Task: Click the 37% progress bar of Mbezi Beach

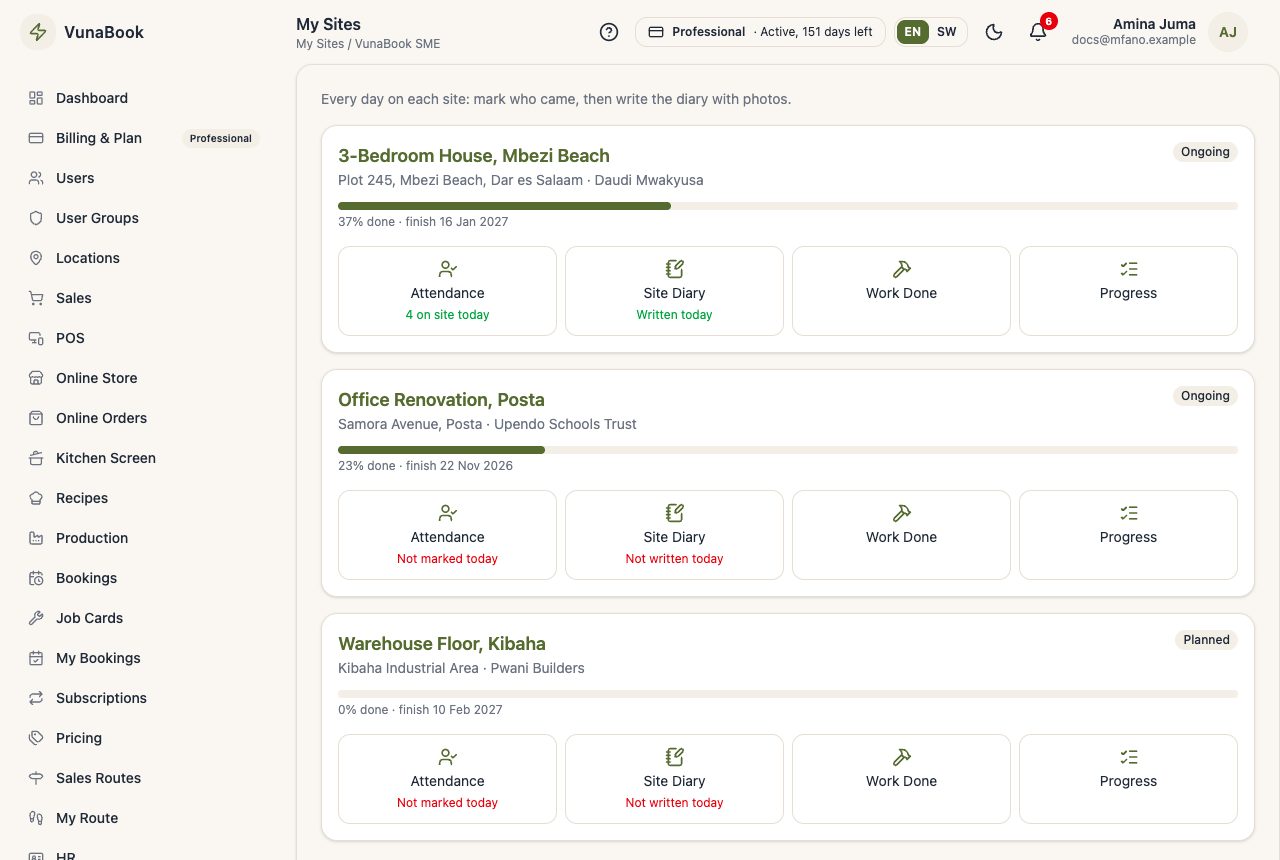Action: pyautogui.click(x=788, y=206)
